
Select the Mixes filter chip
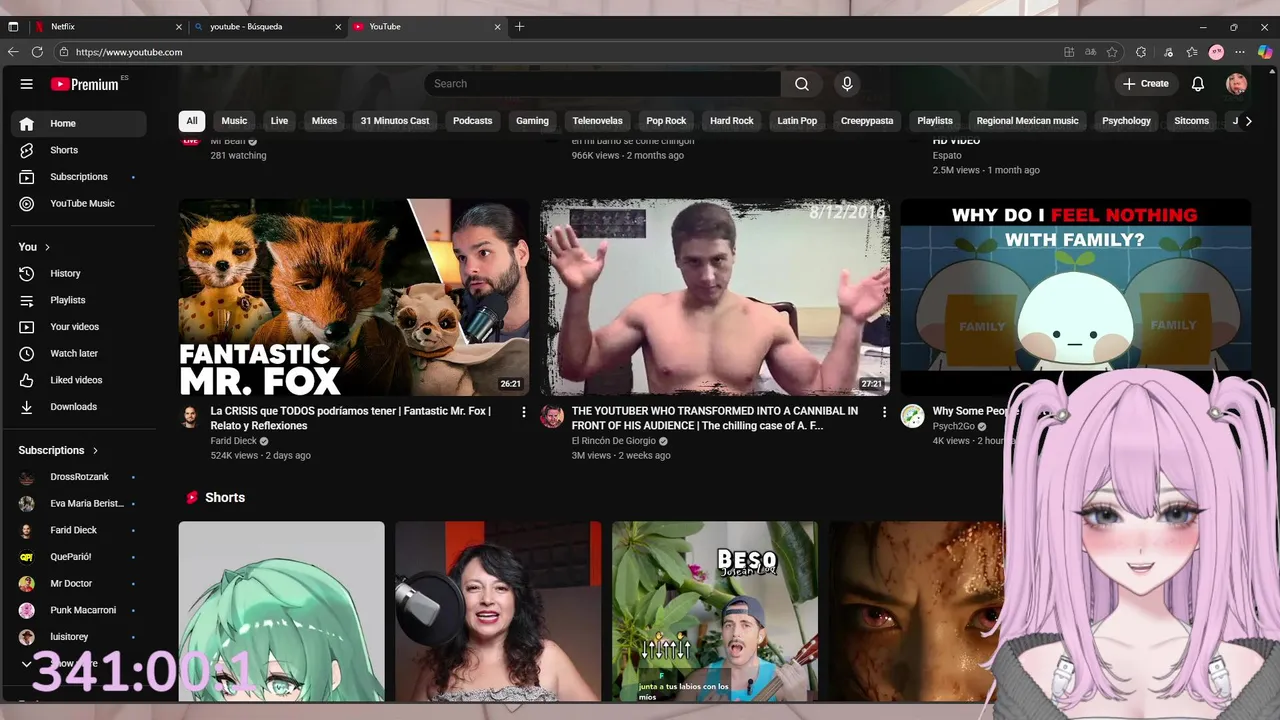324,121
